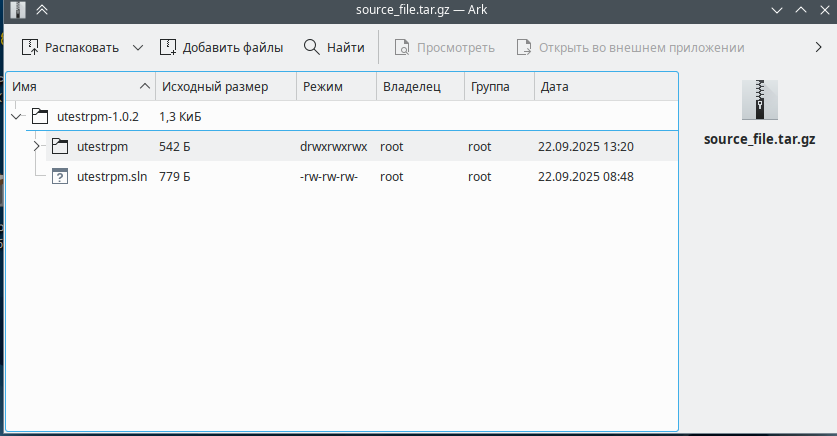837x436 pixels.
Task: Click the Ark app icon in title bar
Action: (x=18, y=10)
